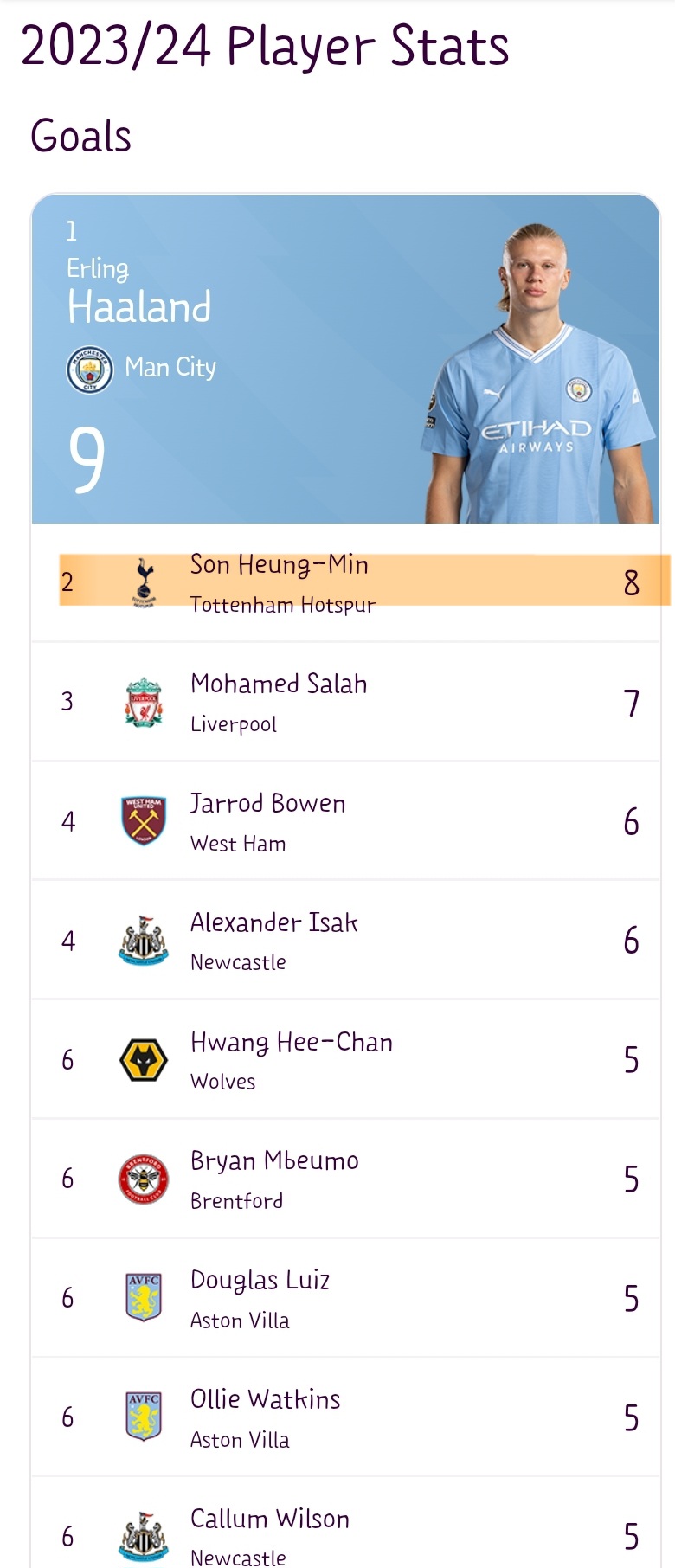This screenshot has width=675, height=1568.
Task: Select the Man City team label
Action: tap(170, 368)
